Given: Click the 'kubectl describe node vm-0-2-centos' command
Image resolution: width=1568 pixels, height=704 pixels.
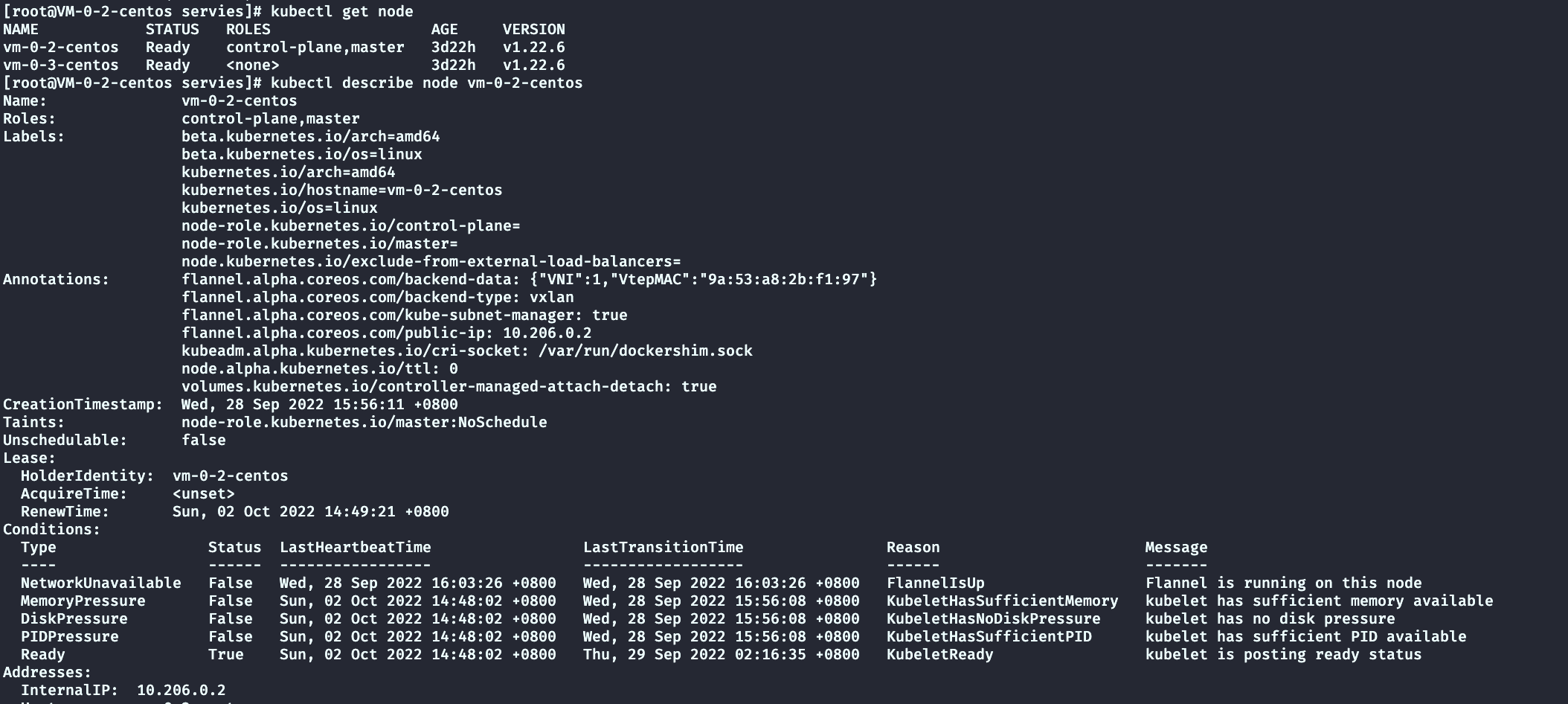Looking at the screenshot, I should (x=426, y=83).
